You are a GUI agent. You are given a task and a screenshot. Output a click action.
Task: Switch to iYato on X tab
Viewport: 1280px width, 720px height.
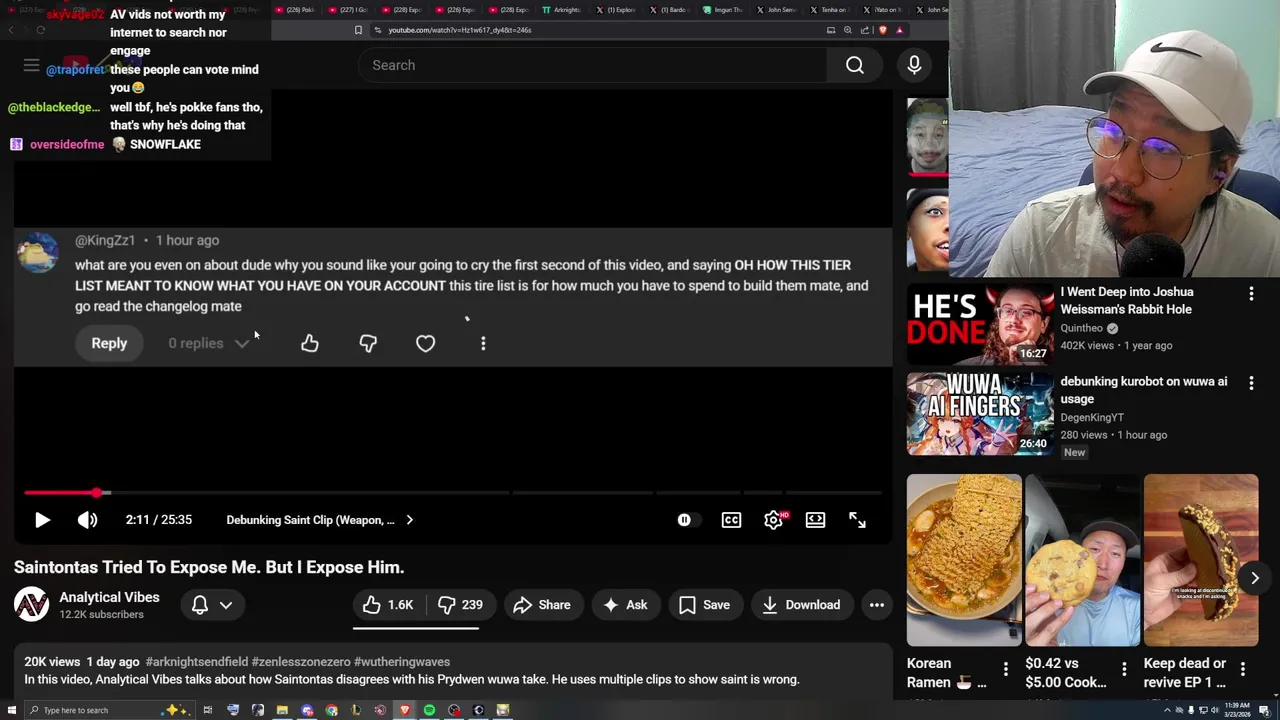[x=883, y=10]
